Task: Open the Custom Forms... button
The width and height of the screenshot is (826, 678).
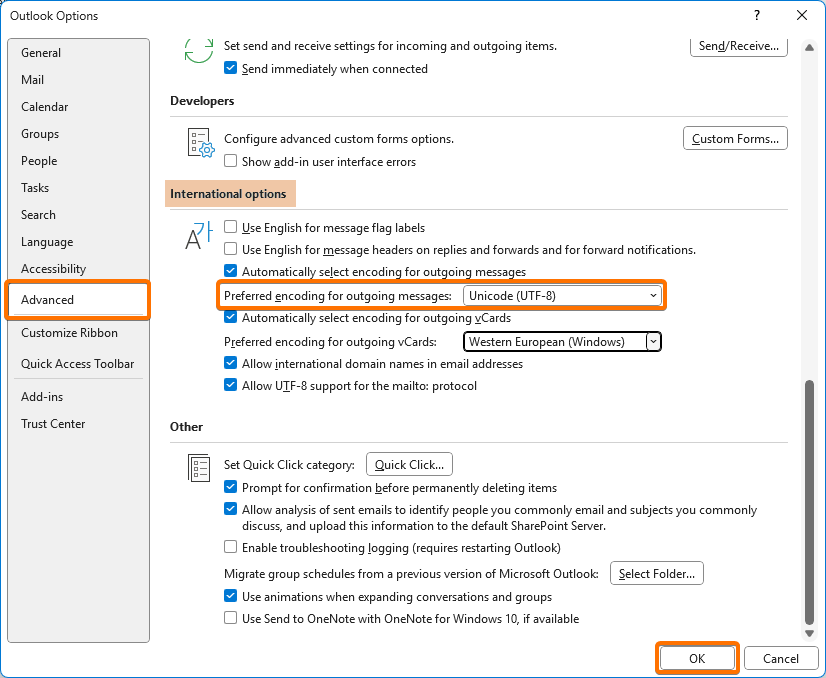Action: pos(735,139)
